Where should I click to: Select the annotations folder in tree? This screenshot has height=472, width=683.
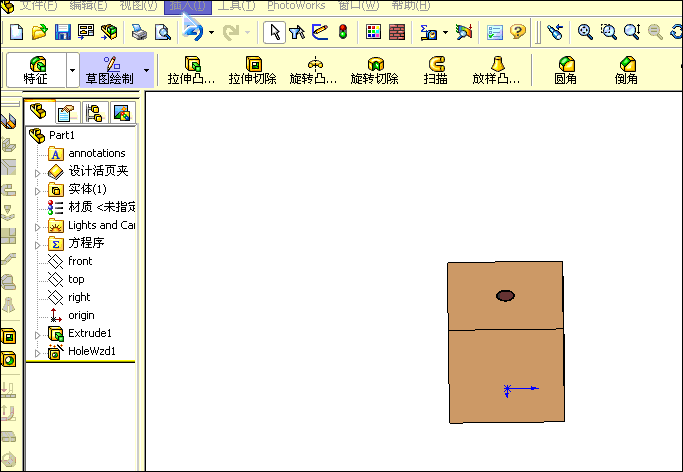pyautogui.click(x=97, y=153)
